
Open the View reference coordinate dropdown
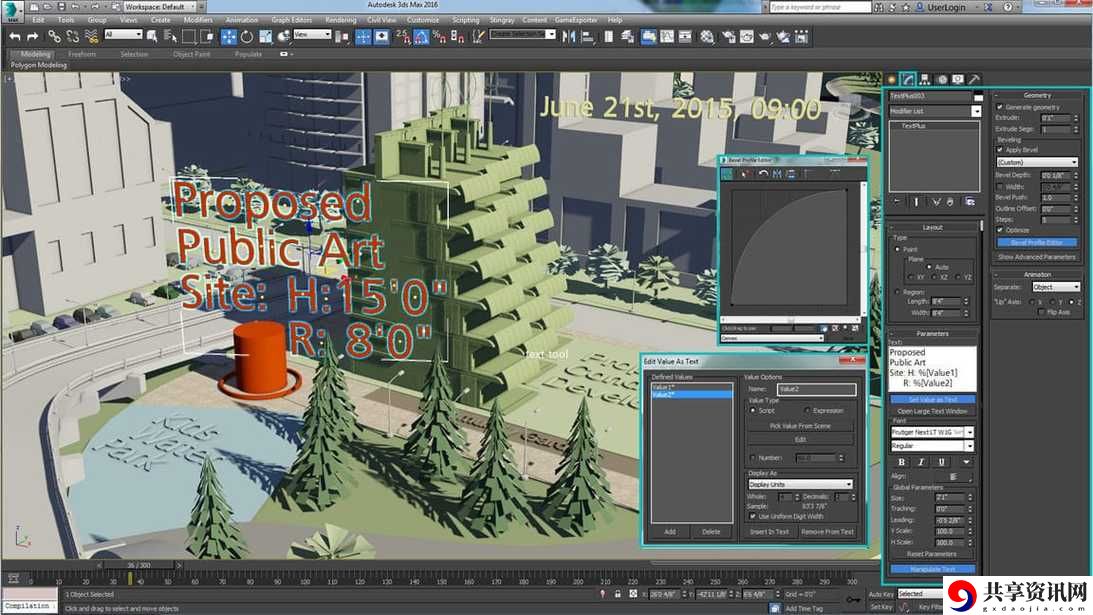[312, 34]
